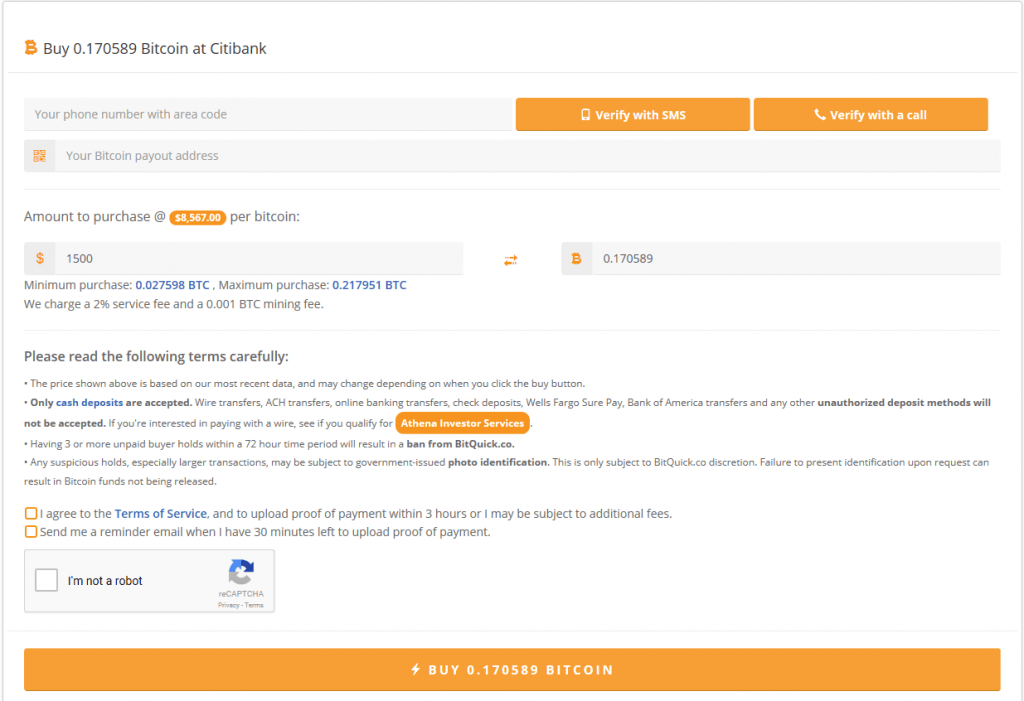Click the currency conversion swap arrows
The width and height of the screenshot is (1024, 701).
(x=511, y=258)
